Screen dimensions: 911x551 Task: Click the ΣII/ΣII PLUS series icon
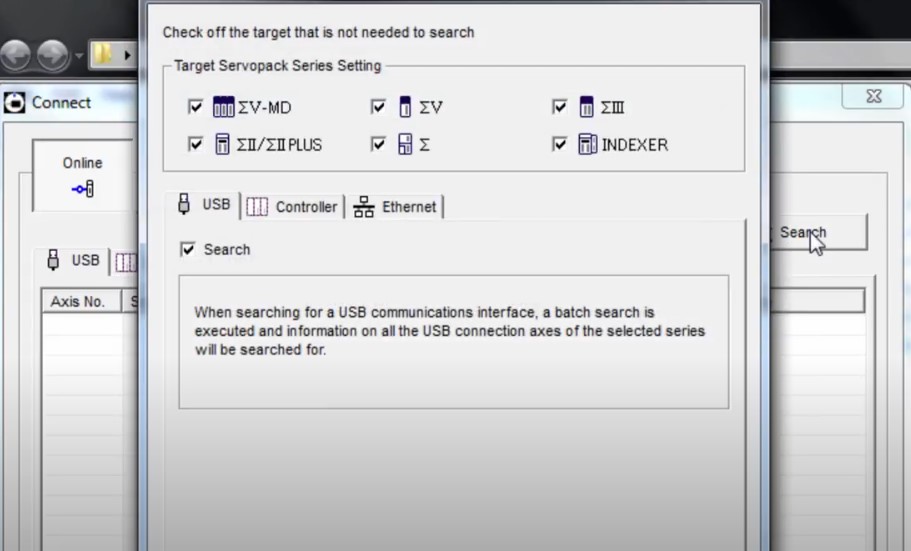pos(223,144)
